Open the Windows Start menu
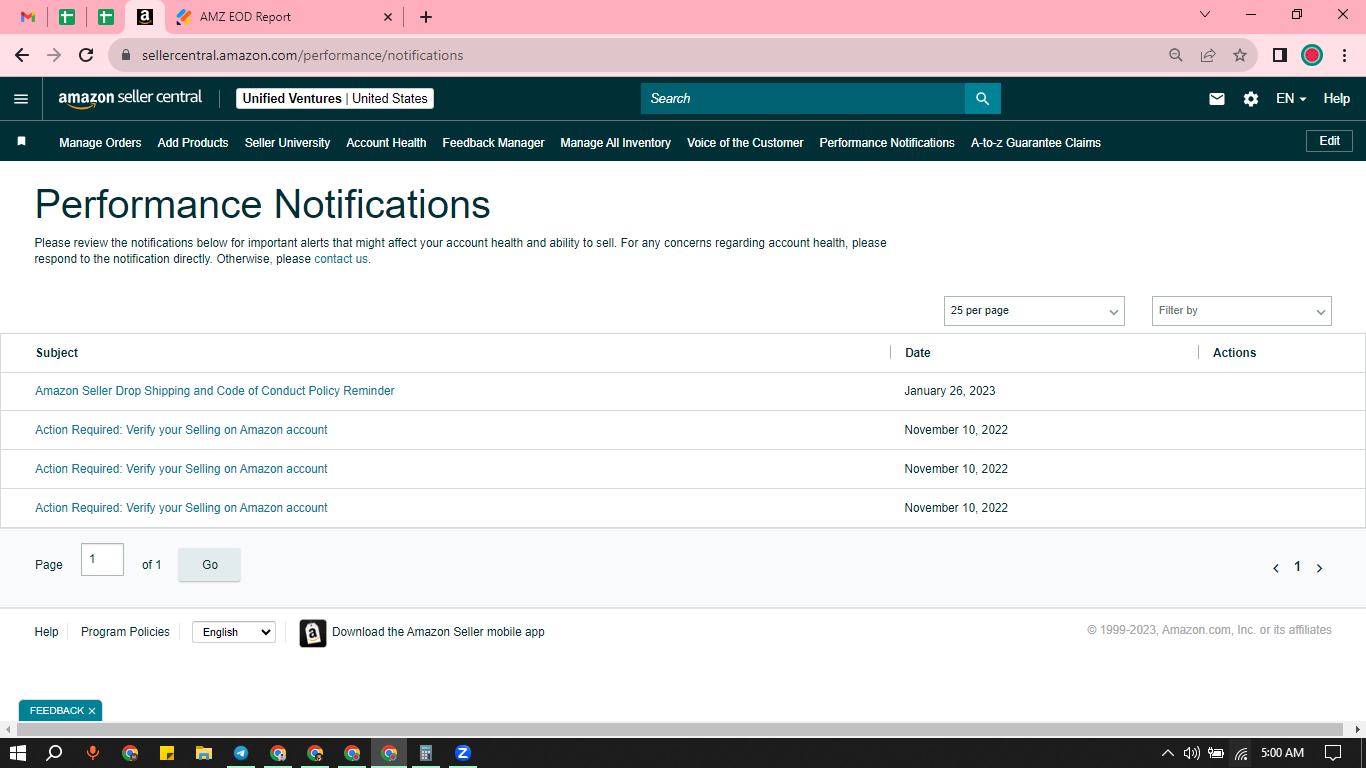Image resolution: width=1366 pixels, height=768 pixels. (18, 753)
